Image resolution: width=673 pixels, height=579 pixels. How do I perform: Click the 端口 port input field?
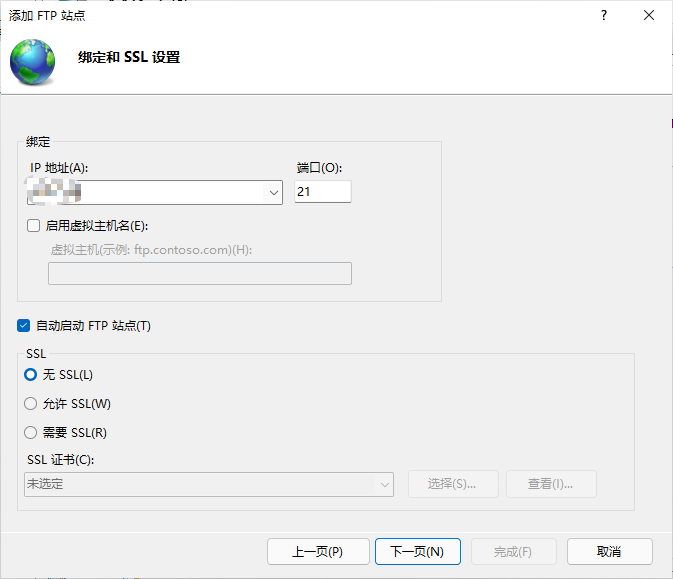click(x=323, y=191)
